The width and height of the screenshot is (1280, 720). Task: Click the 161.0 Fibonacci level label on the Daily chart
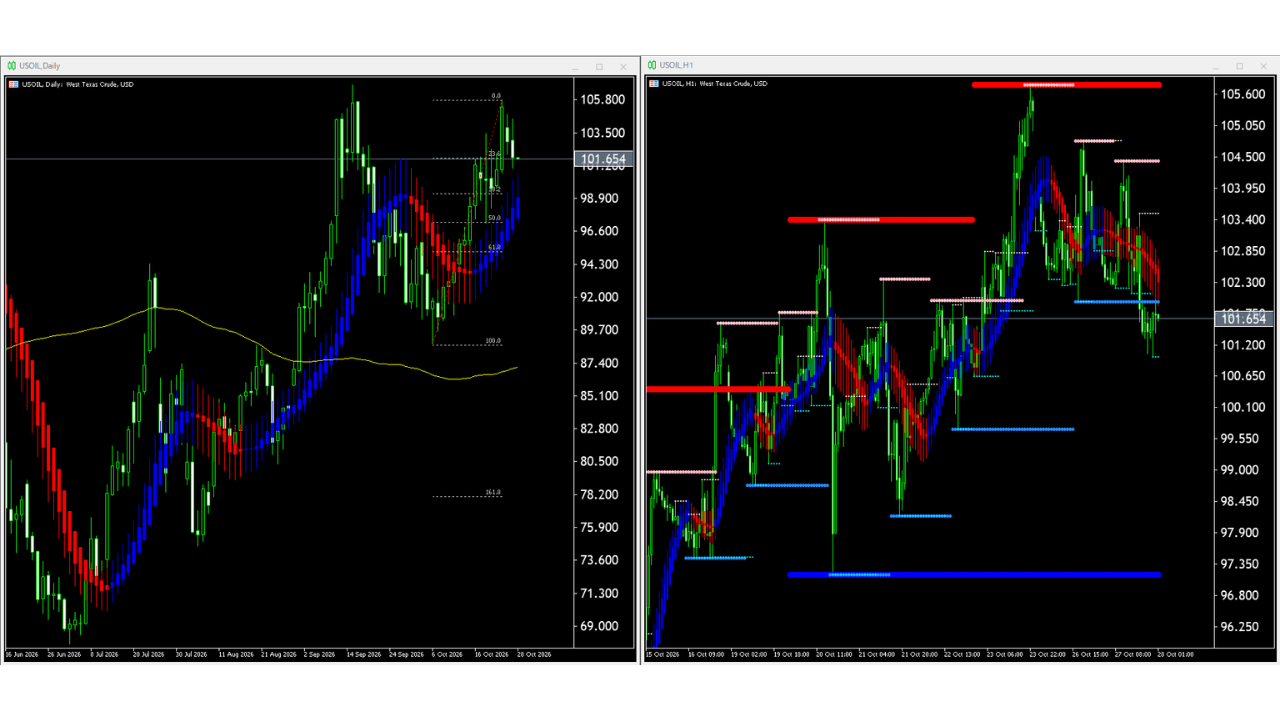tap(493, 493)
